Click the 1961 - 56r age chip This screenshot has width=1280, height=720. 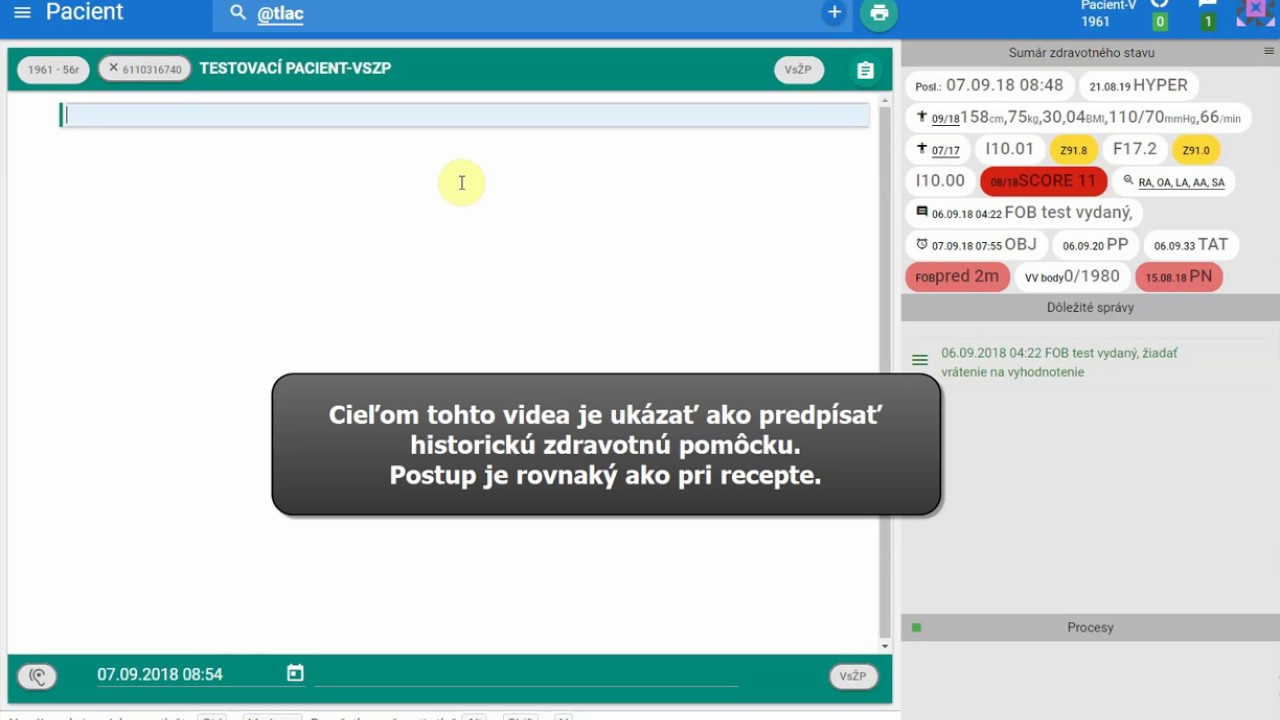coord(53,69)
